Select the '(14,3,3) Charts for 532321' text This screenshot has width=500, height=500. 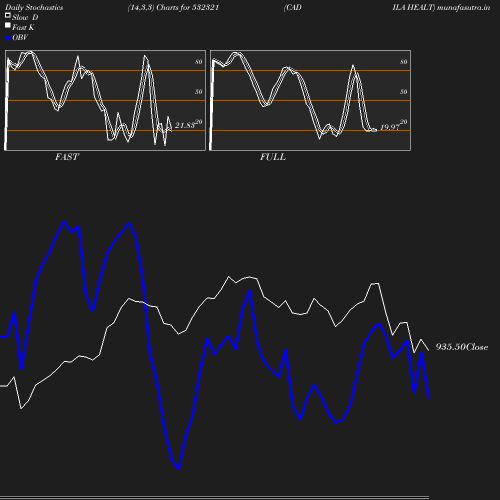pyautogui.click(x=173, y=7)
